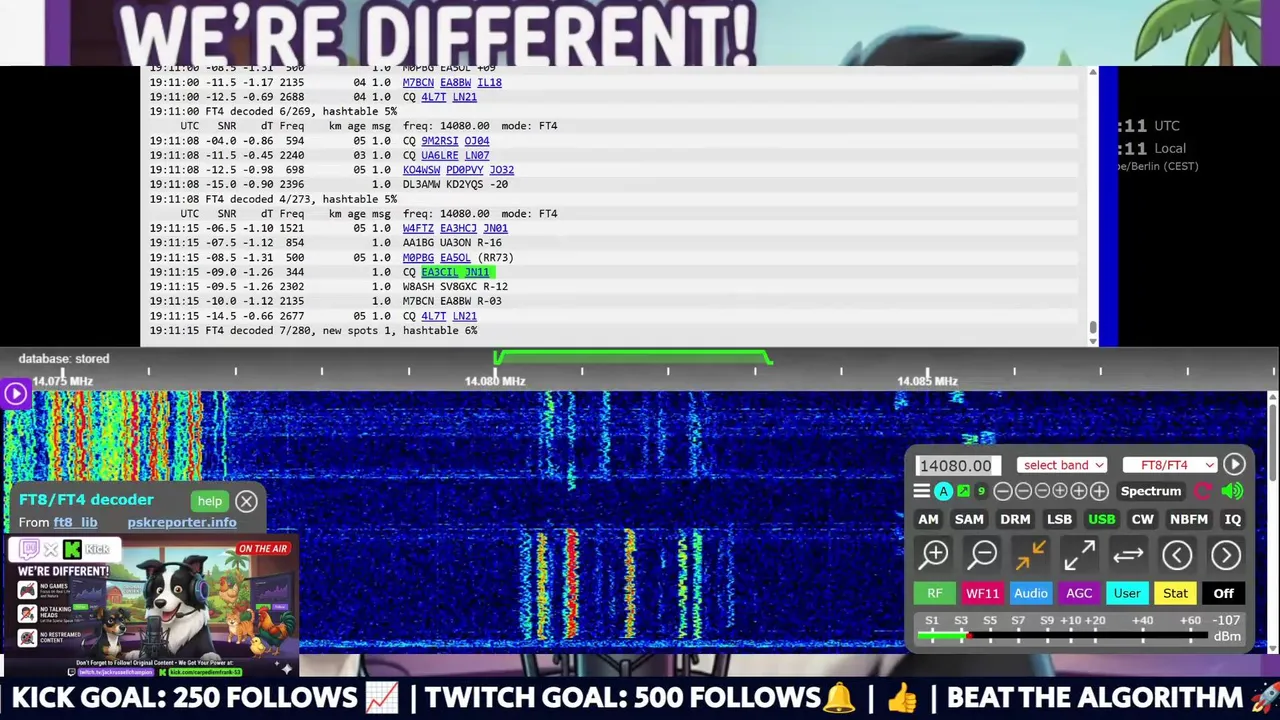
Task: Select AM demodulation mode
Action: click(928, 519)
